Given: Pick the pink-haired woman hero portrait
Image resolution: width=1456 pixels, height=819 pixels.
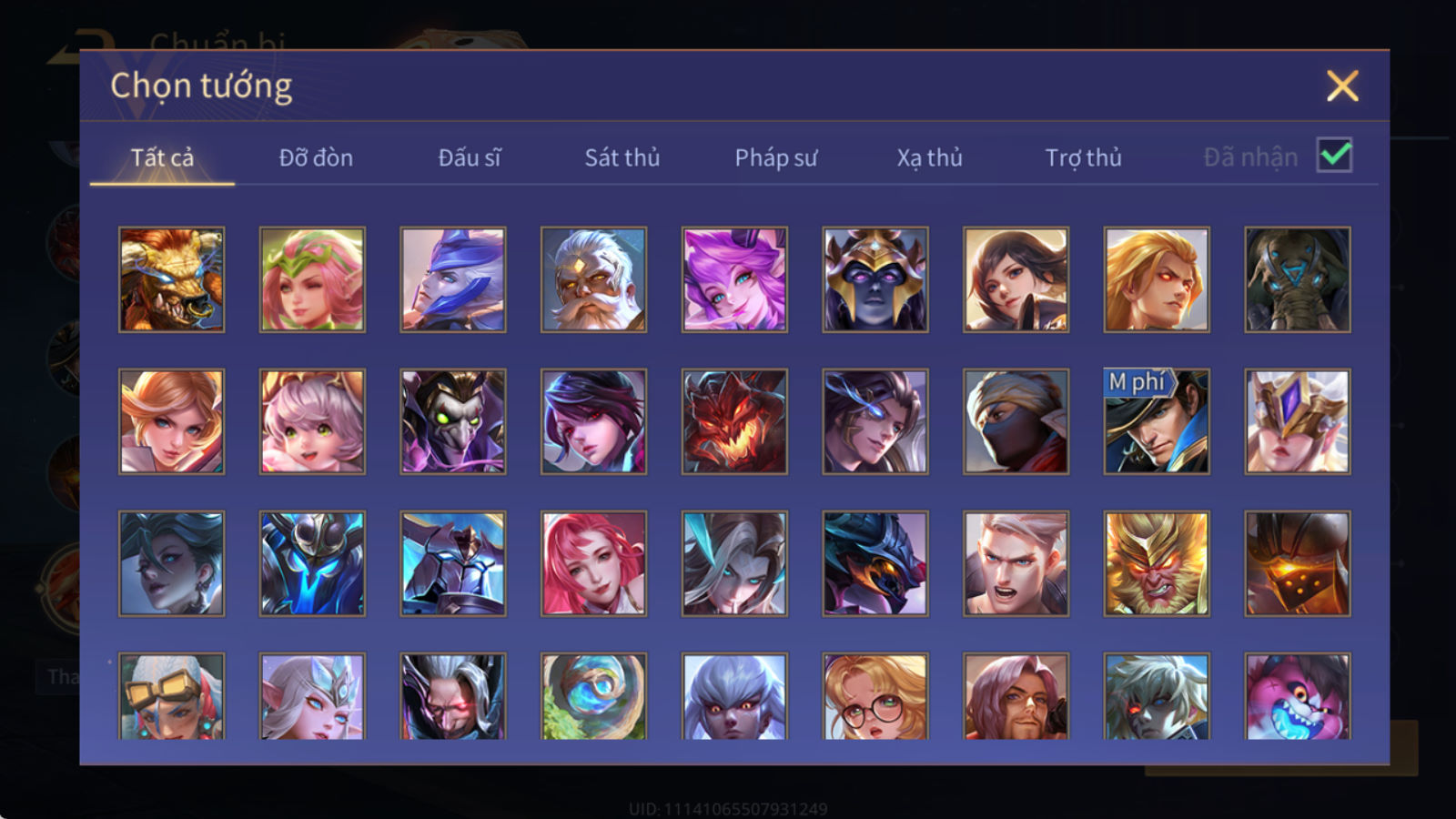Looking at the screenshot, I should (x=593, y=563).
